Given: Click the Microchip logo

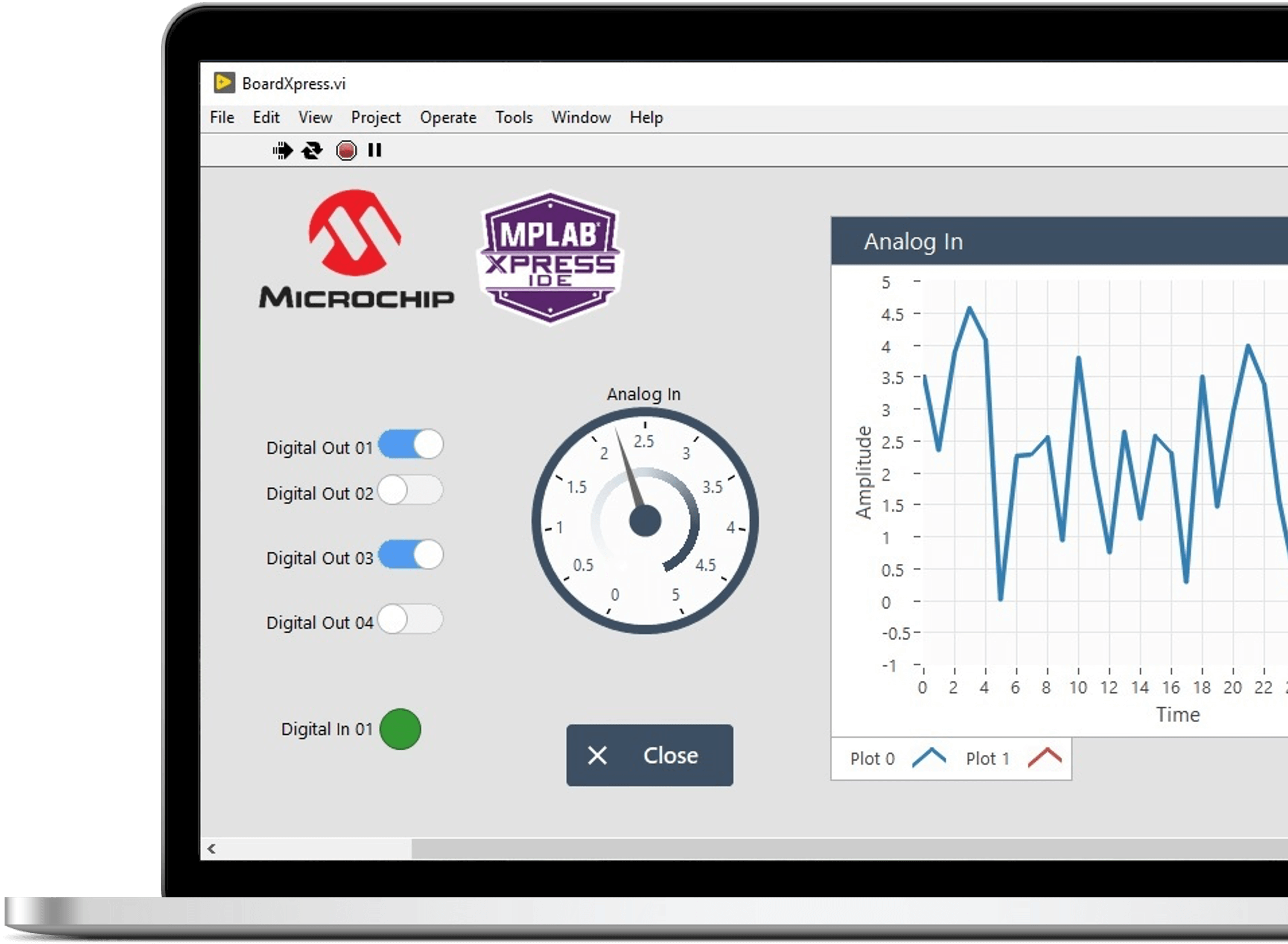Looking at the screenshot, I should pos(356,249).
